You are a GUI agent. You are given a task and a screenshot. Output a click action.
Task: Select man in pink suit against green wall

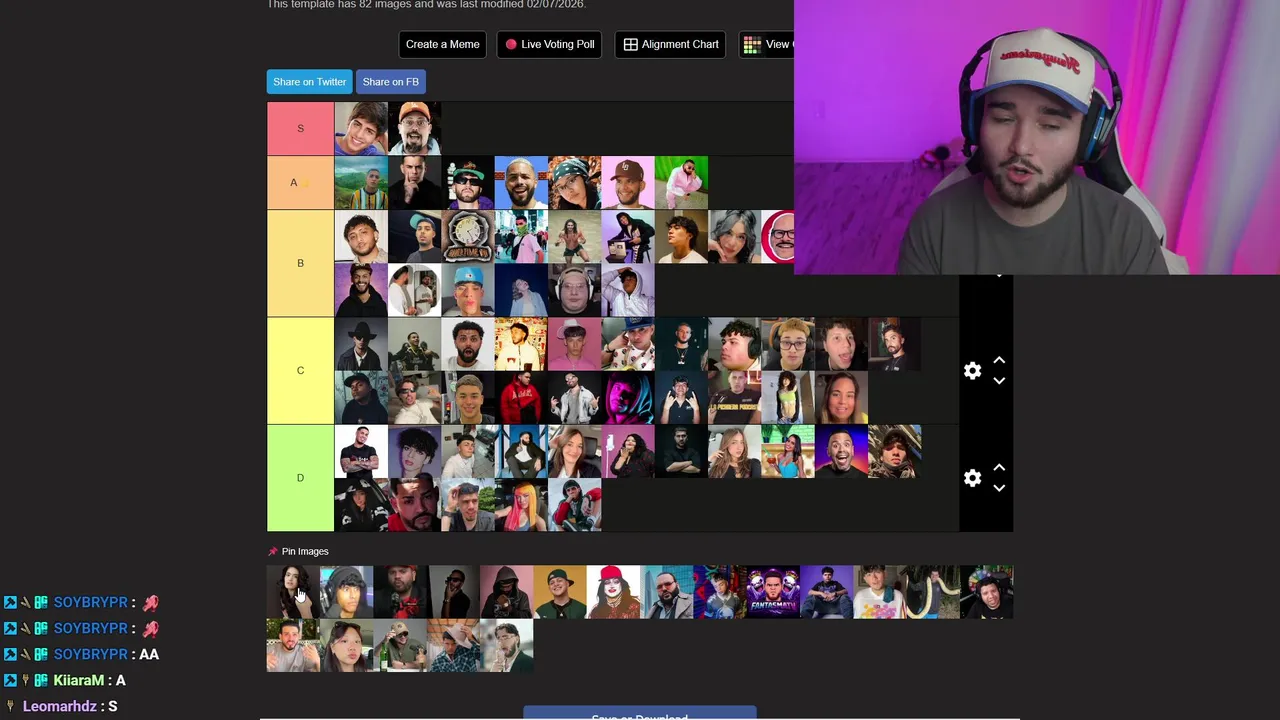(681, 182)
